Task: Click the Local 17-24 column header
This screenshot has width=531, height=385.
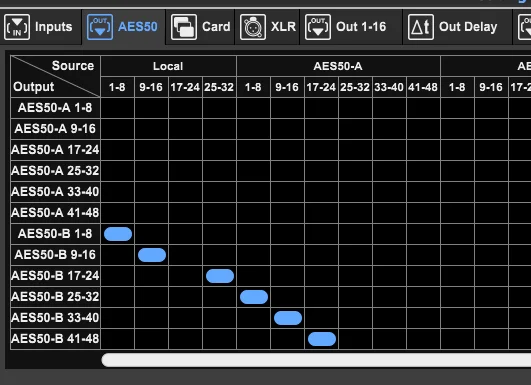Action: tap(186, 87)
